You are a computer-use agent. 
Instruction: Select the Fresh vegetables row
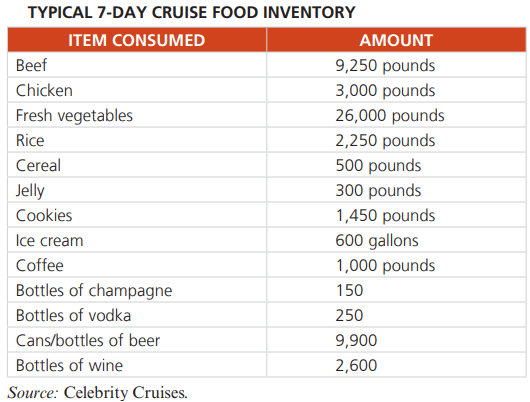point(267,115)
